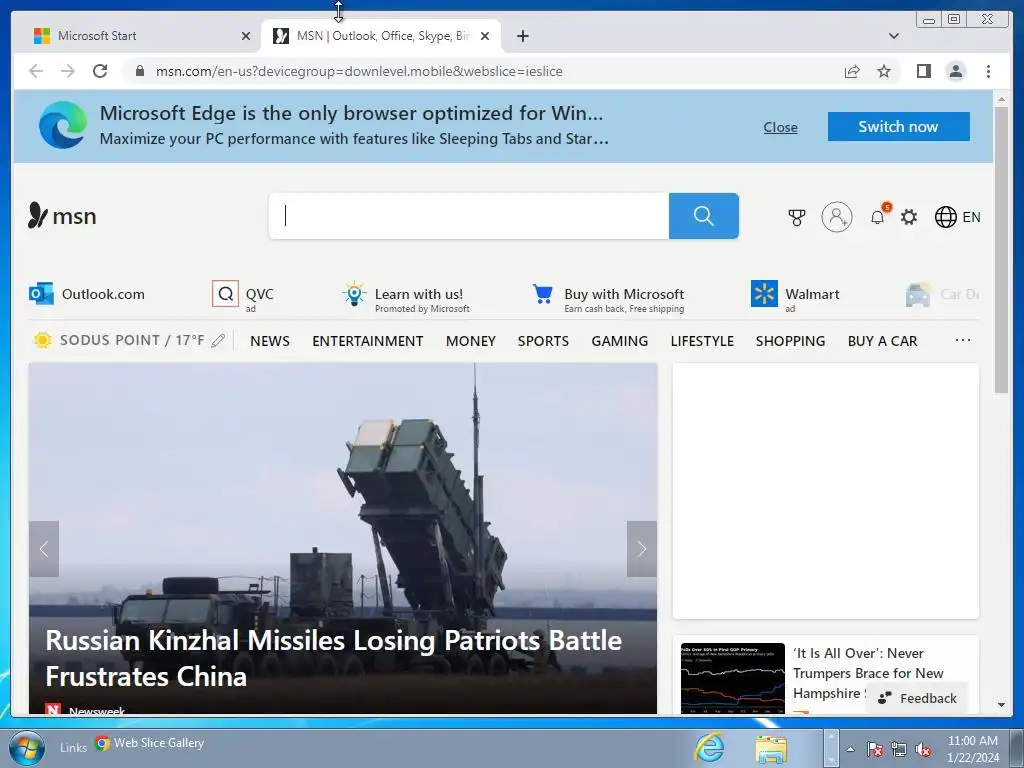1024x768 pixels.
Task: Open notifications bell
Action: click(878, 217)
